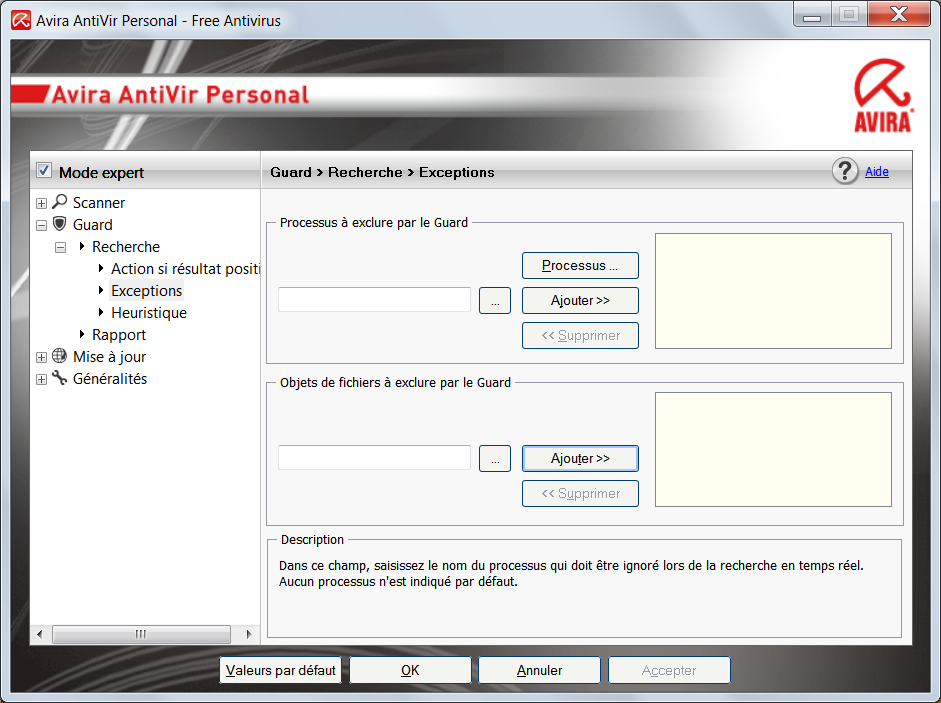The image size is (941, 703).
Task: Select Scanner in the tree
Action: tap(99, 203)
